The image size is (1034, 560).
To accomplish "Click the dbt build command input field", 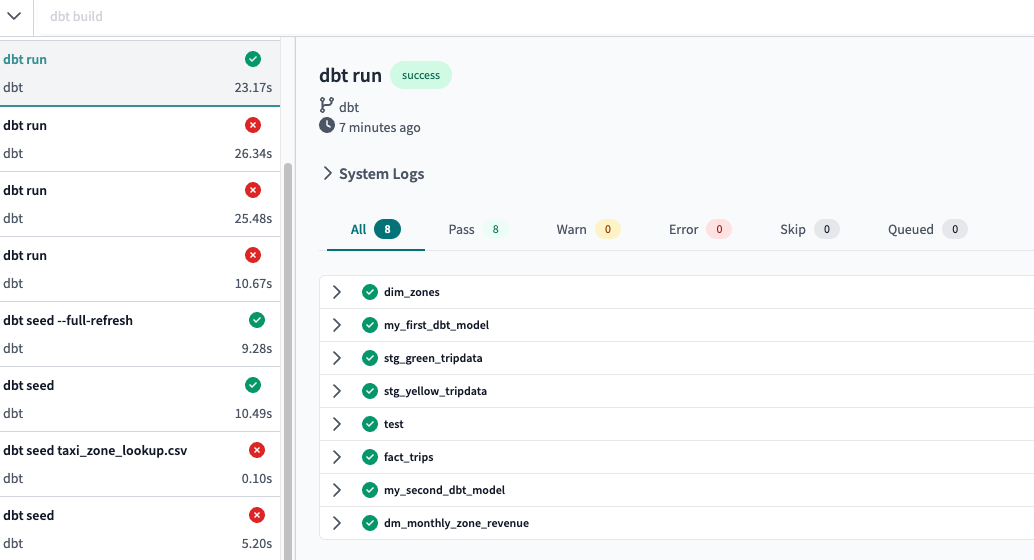I will point(534,16).
